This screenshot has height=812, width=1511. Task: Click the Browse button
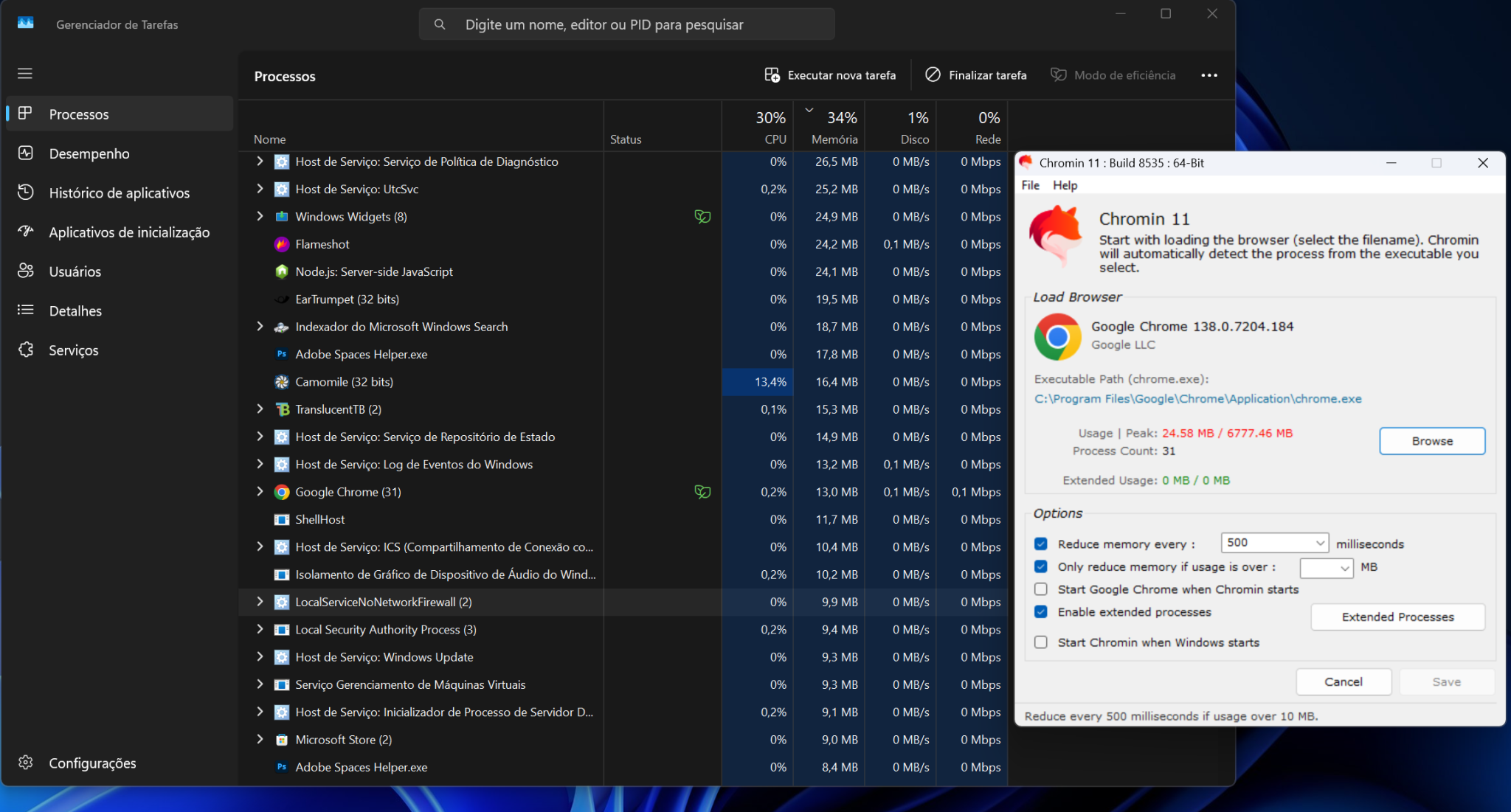pyautogui.click(x=1431, y=441)
